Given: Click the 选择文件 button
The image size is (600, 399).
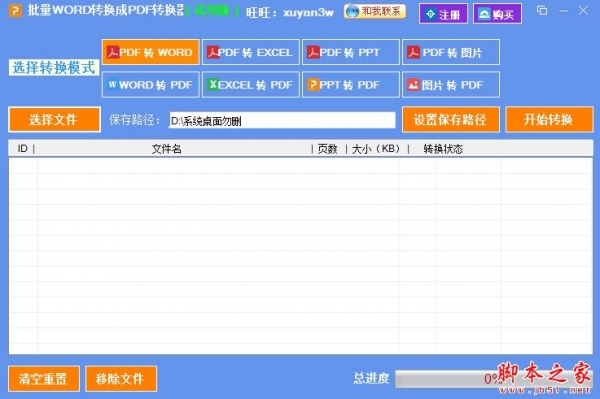Looking at the screenshot, I should pos(54,120).
